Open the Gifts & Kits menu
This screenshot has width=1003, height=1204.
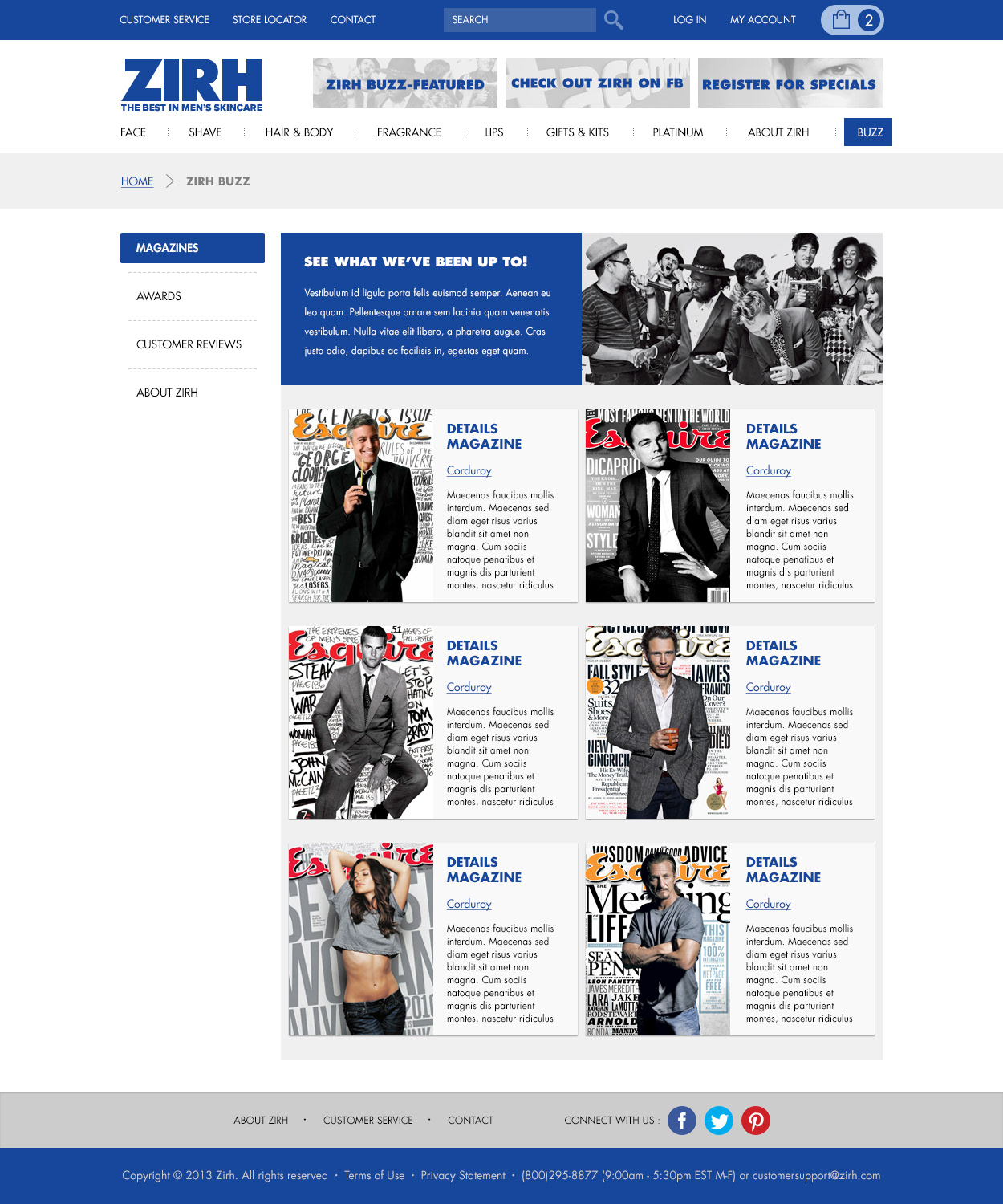coord(578,132)
